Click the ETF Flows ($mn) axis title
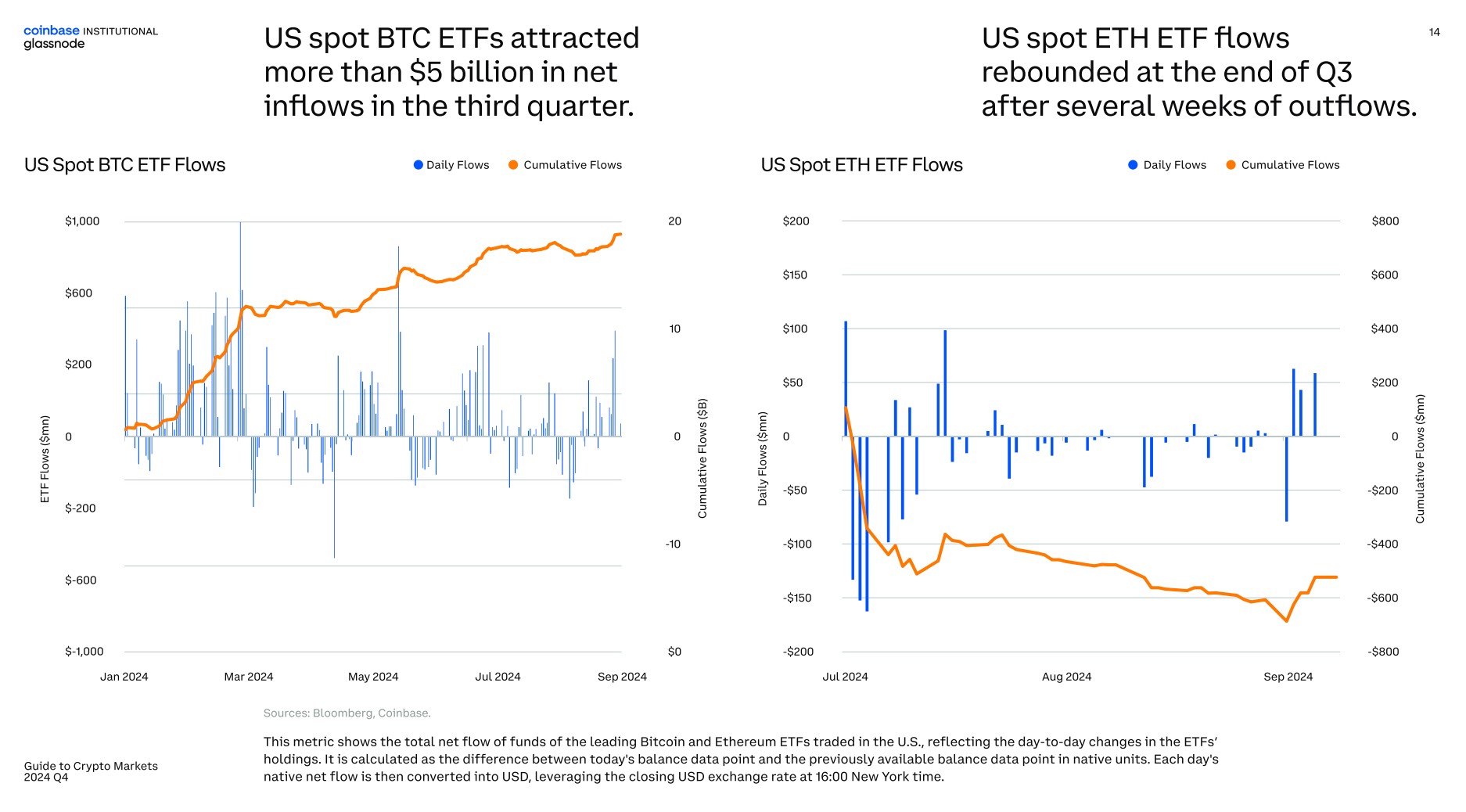The height and width of the screenshot is (812, 1466). pos(45,459)
